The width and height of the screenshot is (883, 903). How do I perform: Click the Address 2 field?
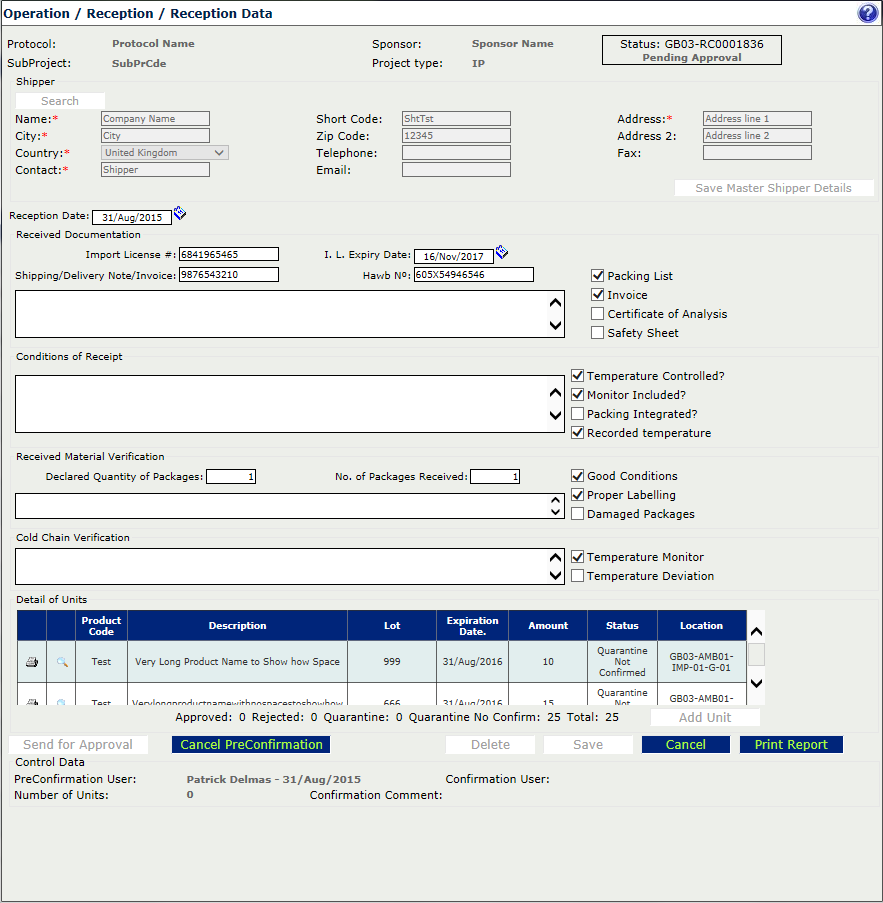pyautogui.click(x=757, y=136)
